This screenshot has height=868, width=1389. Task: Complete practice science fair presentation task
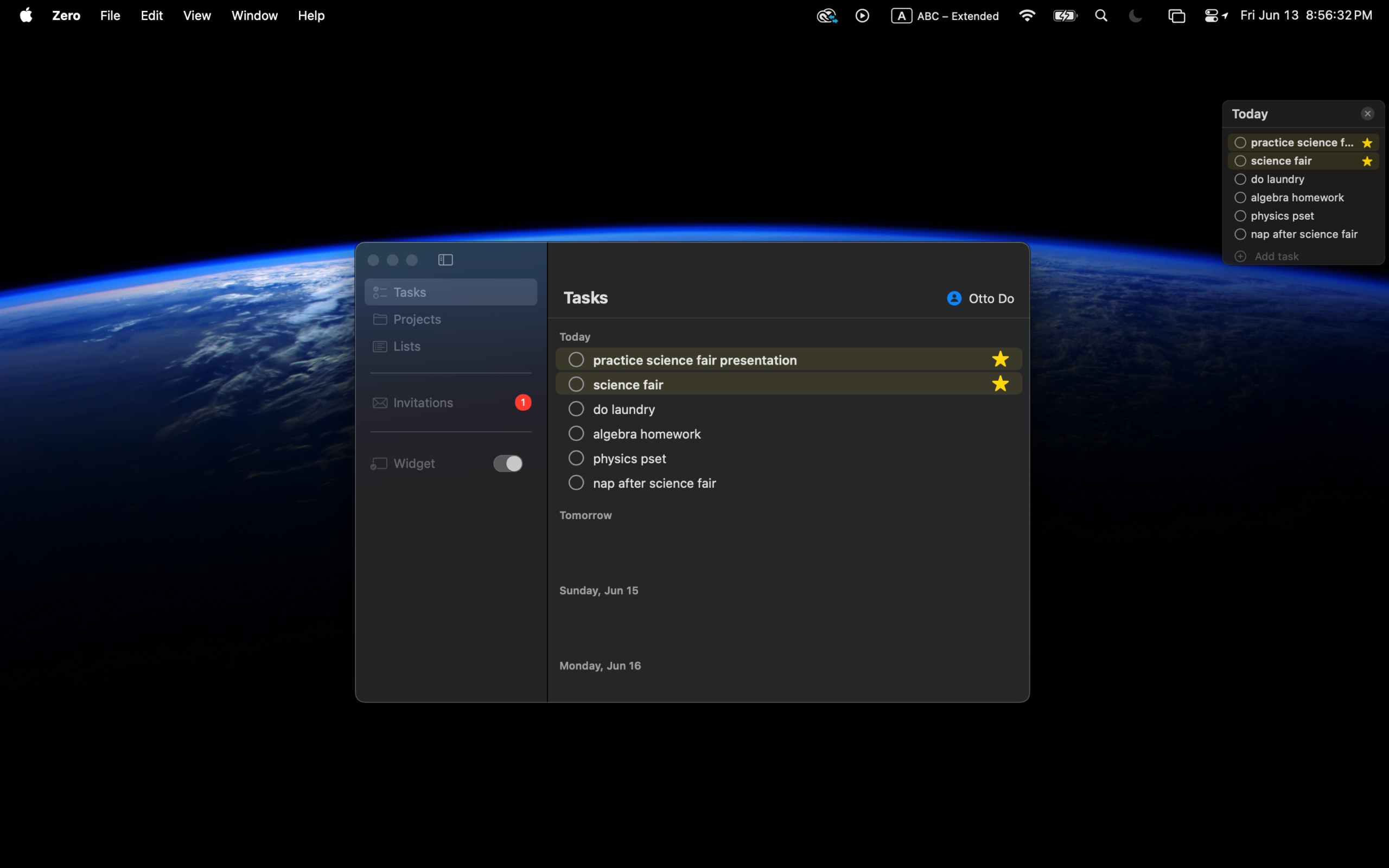click(x=576, y=360)
